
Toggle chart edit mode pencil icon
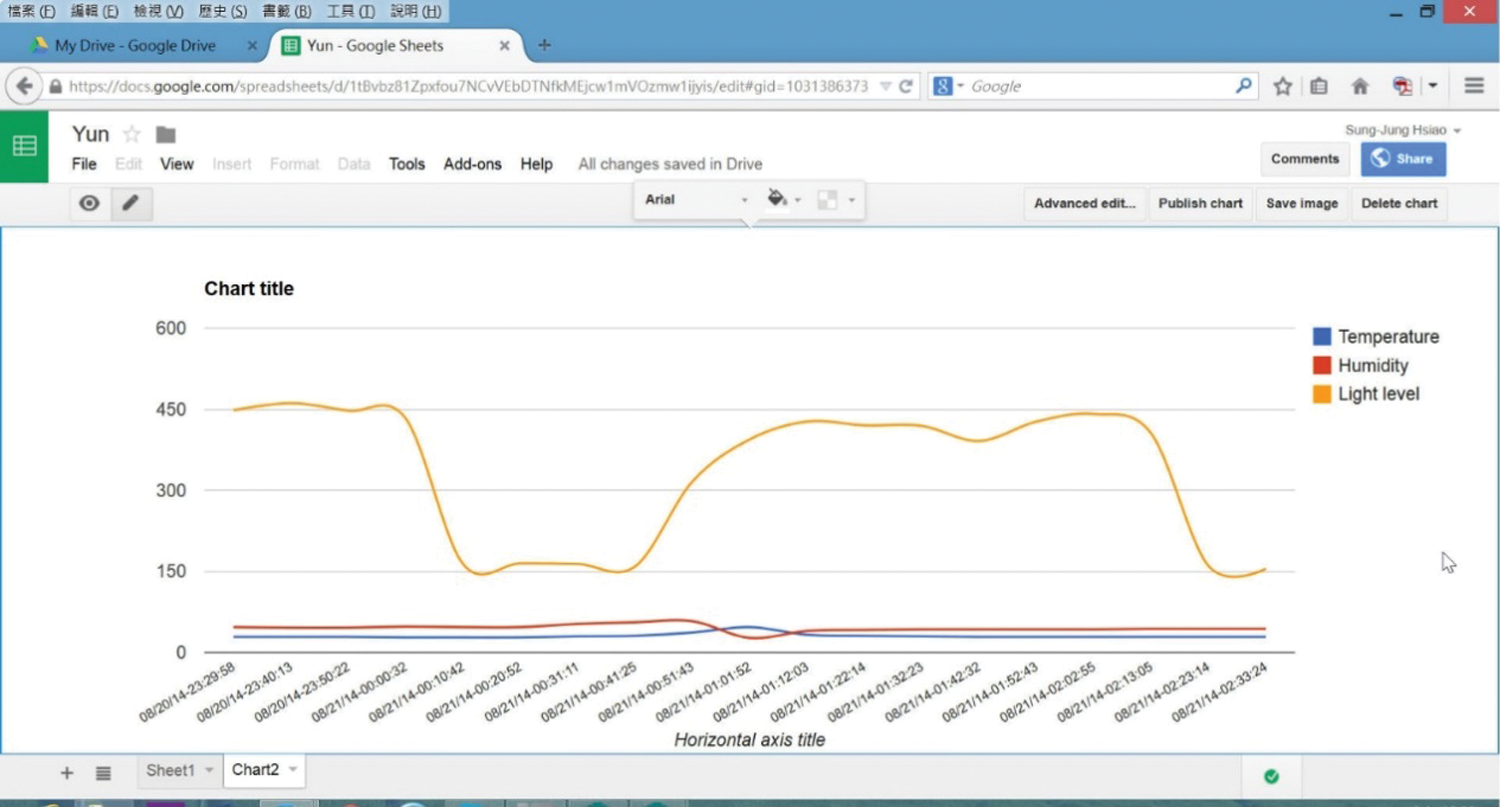131,203
